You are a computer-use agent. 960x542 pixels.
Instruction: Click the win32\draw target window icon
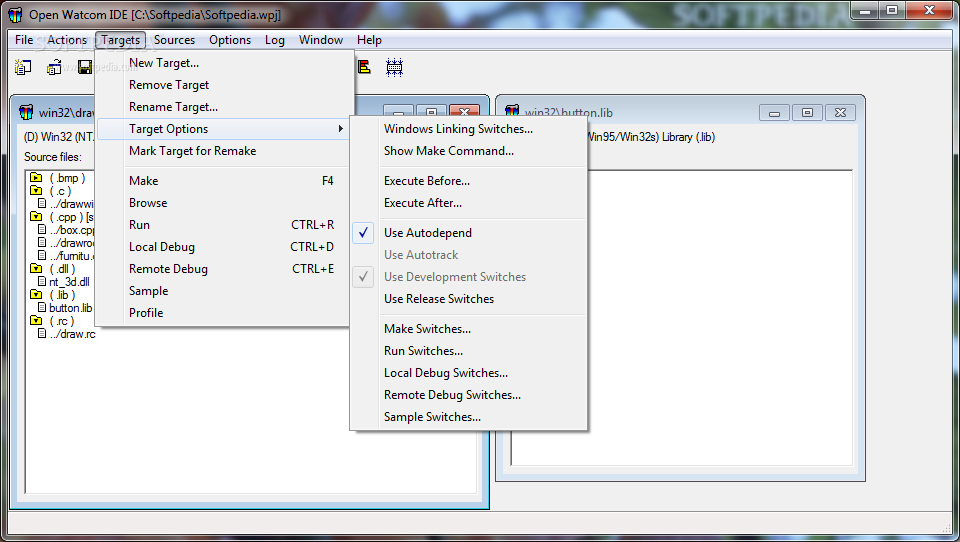pyautogui.click(x=26, y=112)
